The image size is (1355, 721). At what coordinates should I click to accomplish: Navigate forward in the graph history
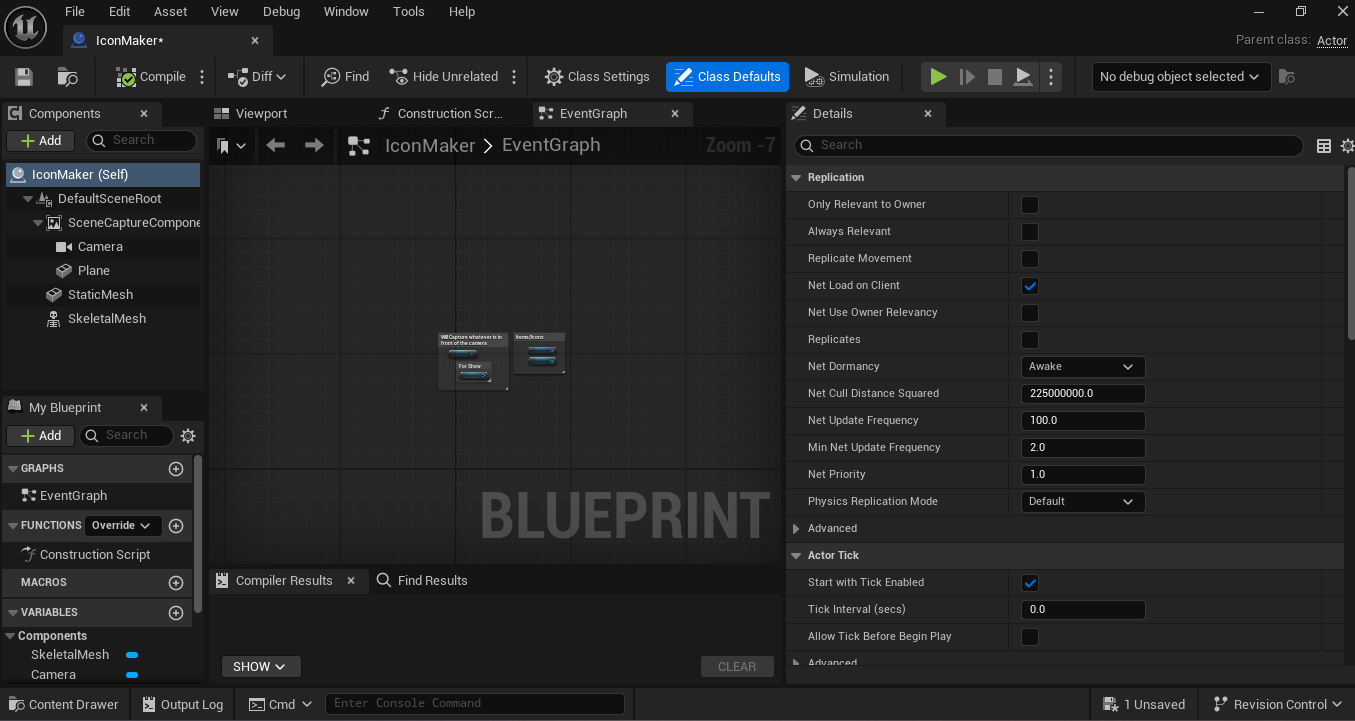314,146
